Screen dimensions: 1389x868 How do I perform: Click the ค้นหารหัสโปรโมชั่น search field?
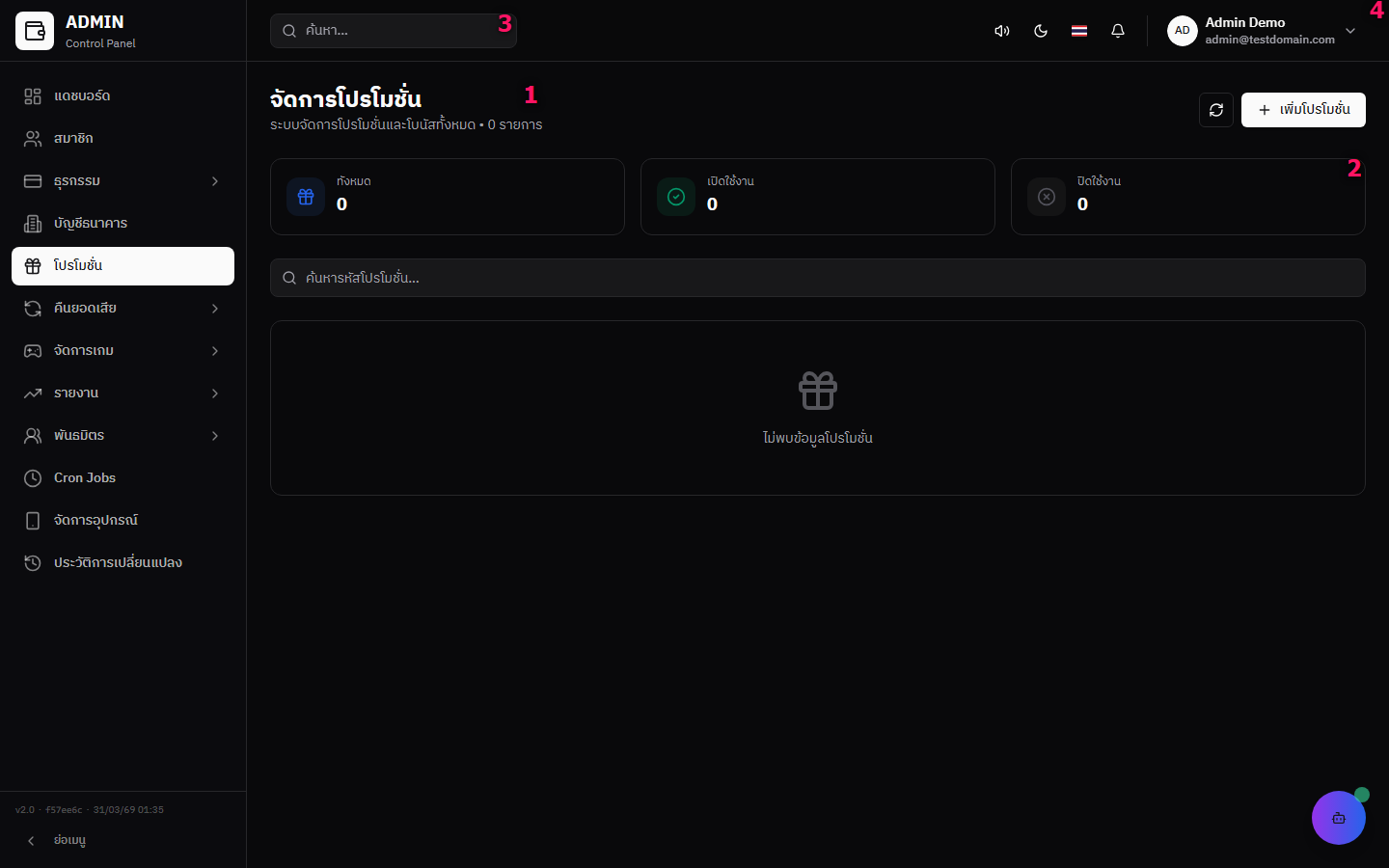[818, 278]
